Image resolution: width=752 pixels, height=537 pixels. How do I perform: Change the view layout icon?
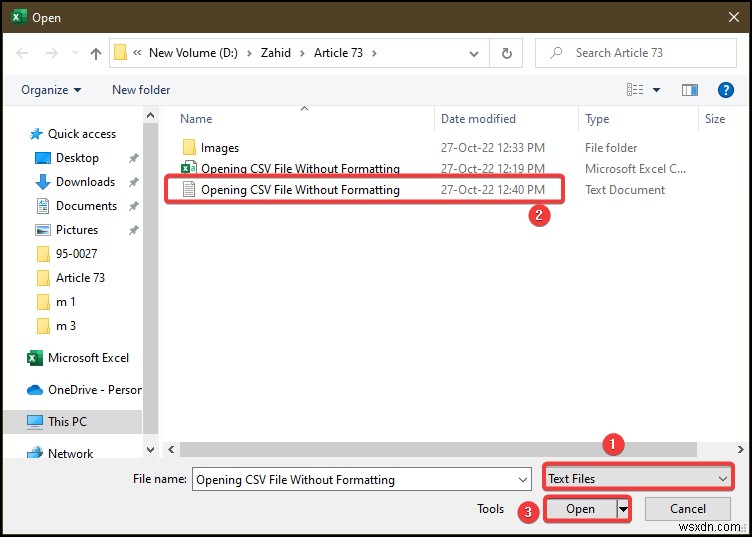tap(635, 90)
